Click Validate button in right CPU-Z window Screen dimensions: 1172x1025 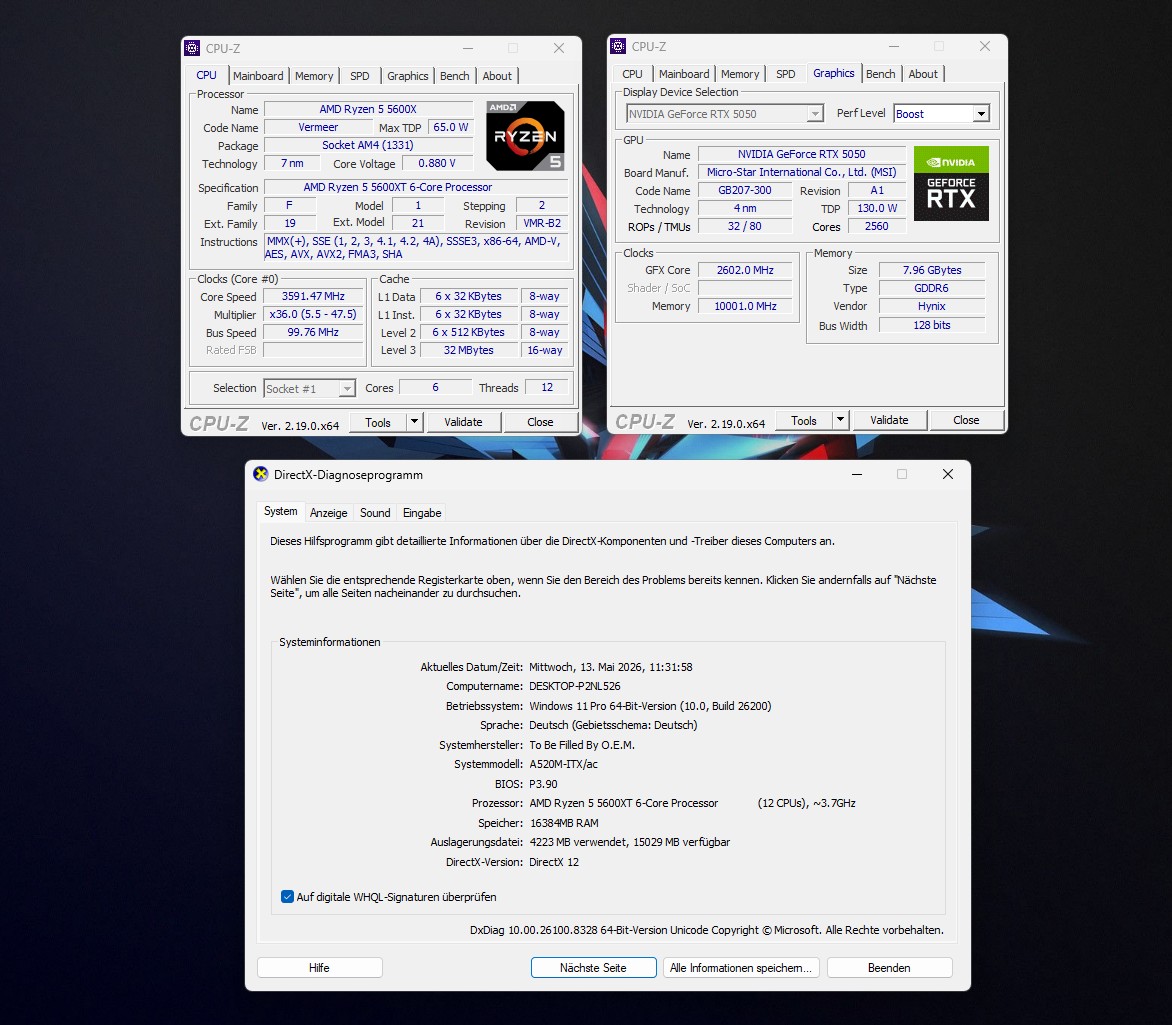(889, 420)
